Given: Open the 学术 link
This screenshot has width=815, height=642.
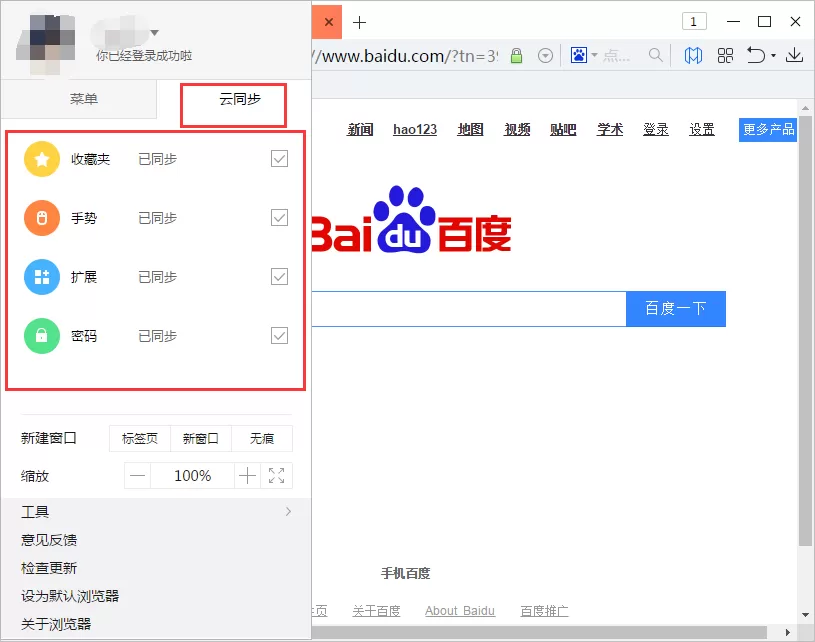Looking at the screenshot, I should 610,129.
